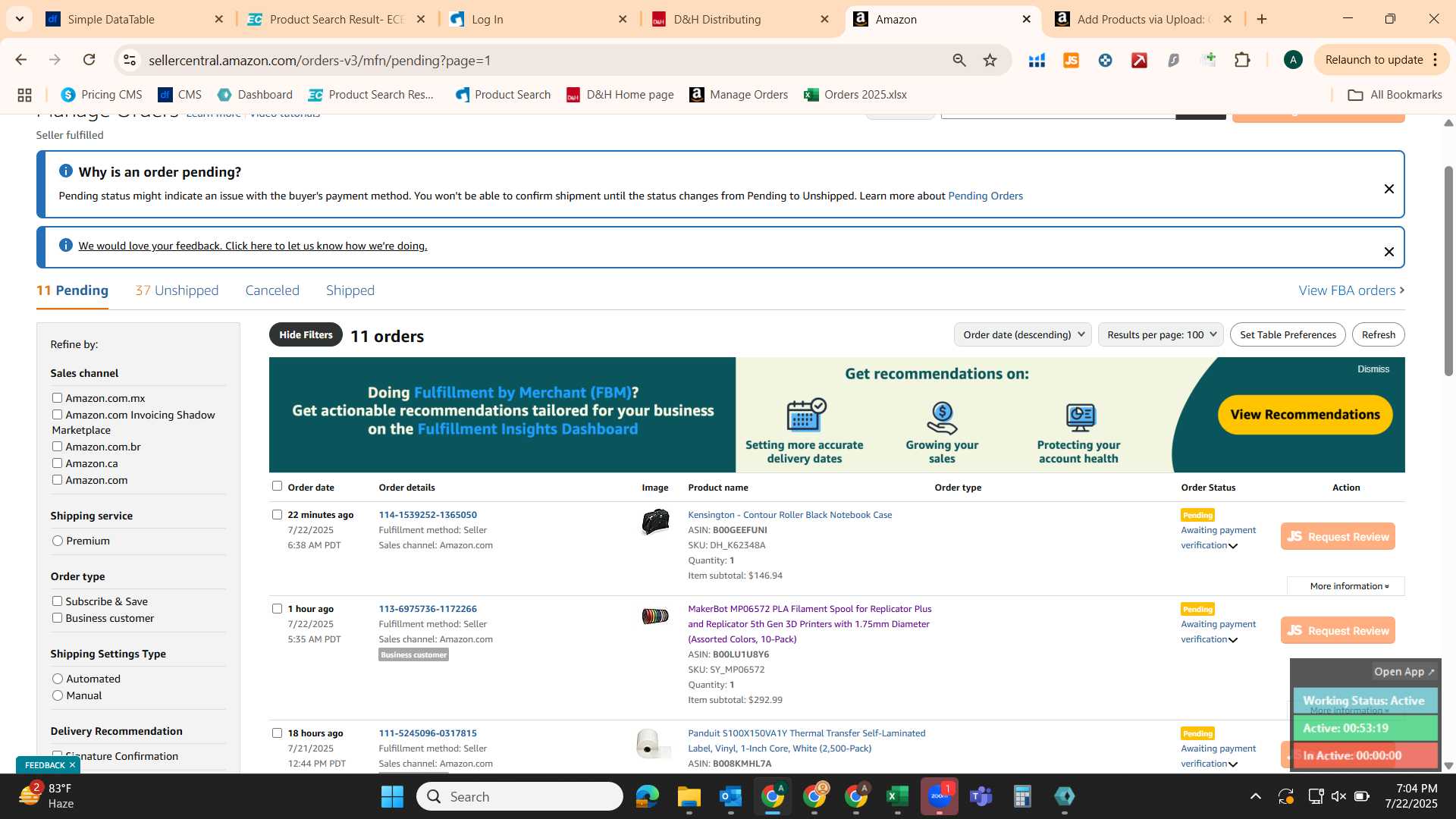Image resolution: width=1456 pixels, height=819 pixels.
Task: Open the blue grid extension icon in toolbar
Action: 1037,60
